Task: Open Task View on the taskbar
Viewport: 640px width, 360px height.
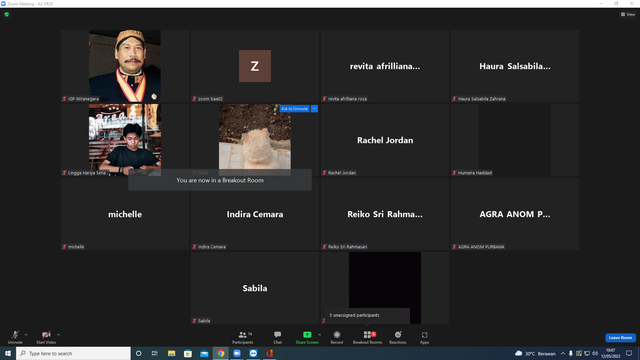Action: (x=155, y=353)
